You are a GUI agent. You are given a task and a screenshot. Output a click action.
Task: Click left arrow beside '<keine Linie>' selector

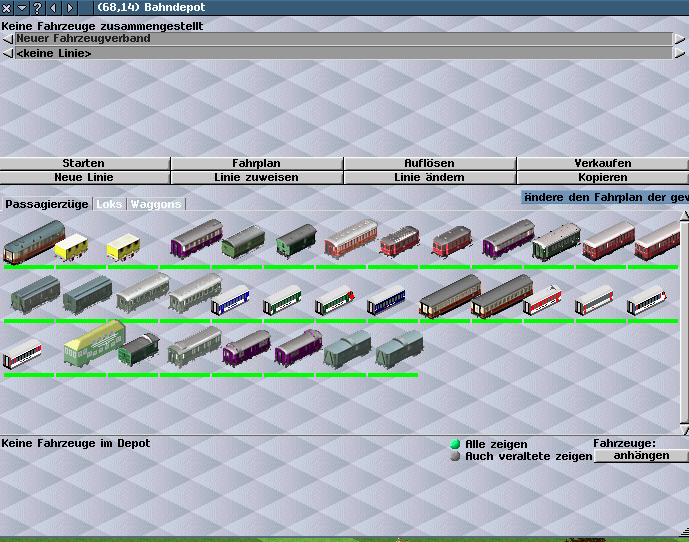click(x=7, y=53)
